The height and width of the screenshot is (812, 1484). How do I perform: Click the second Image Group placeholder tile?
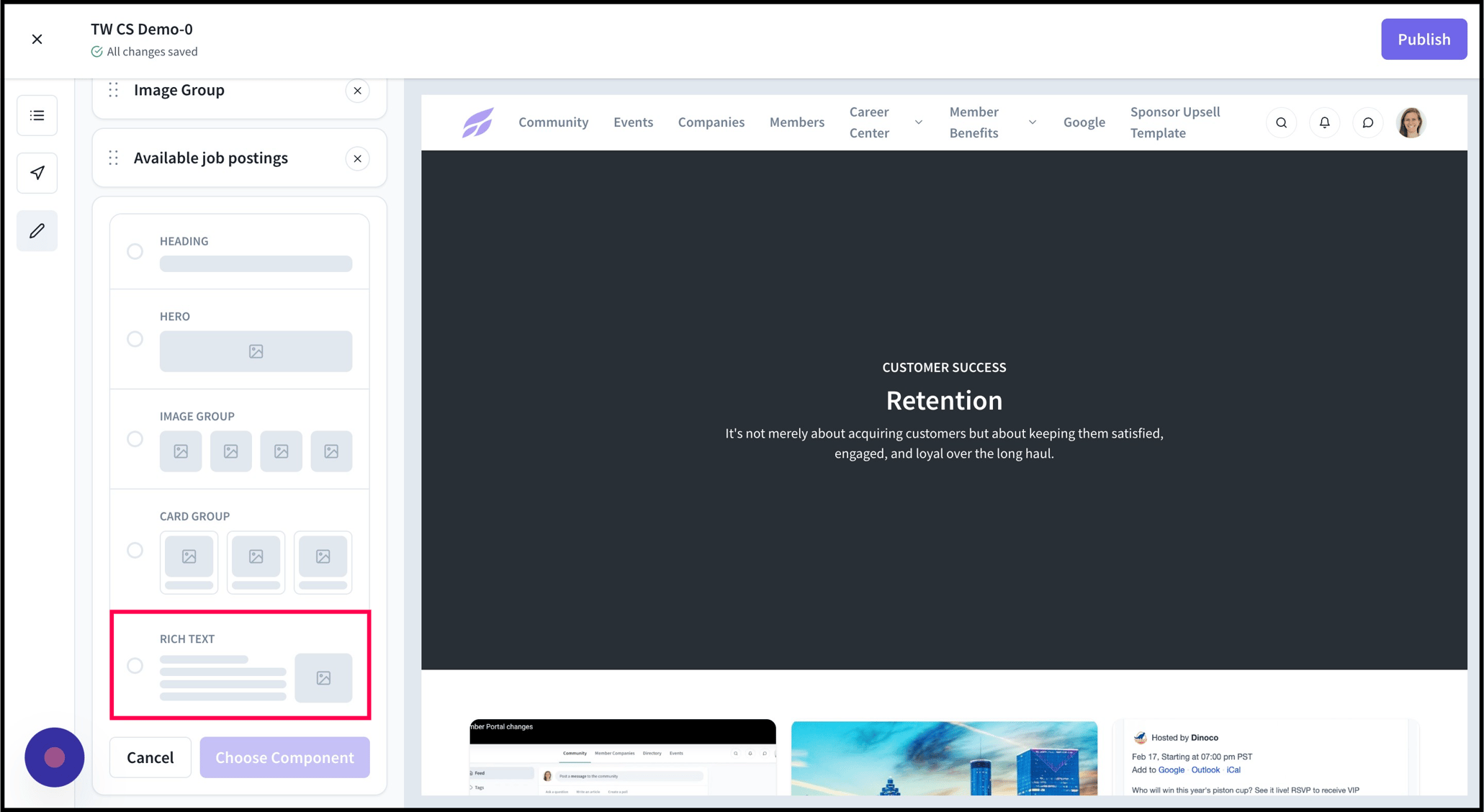pyautogui.click(x=230, y=451)
